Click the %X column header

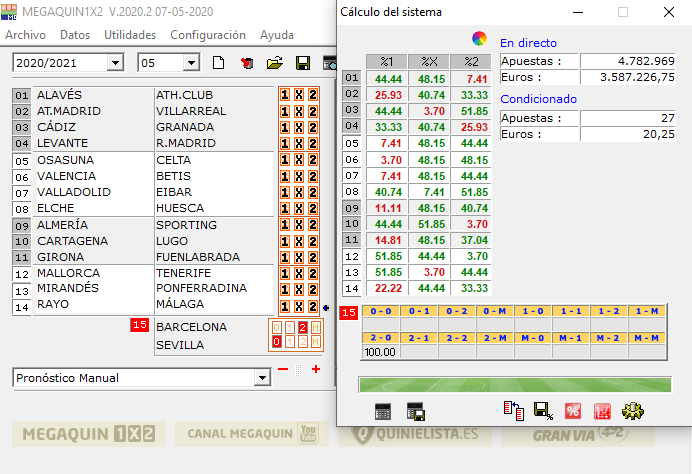pyautogui.click(x=429, y=61)
